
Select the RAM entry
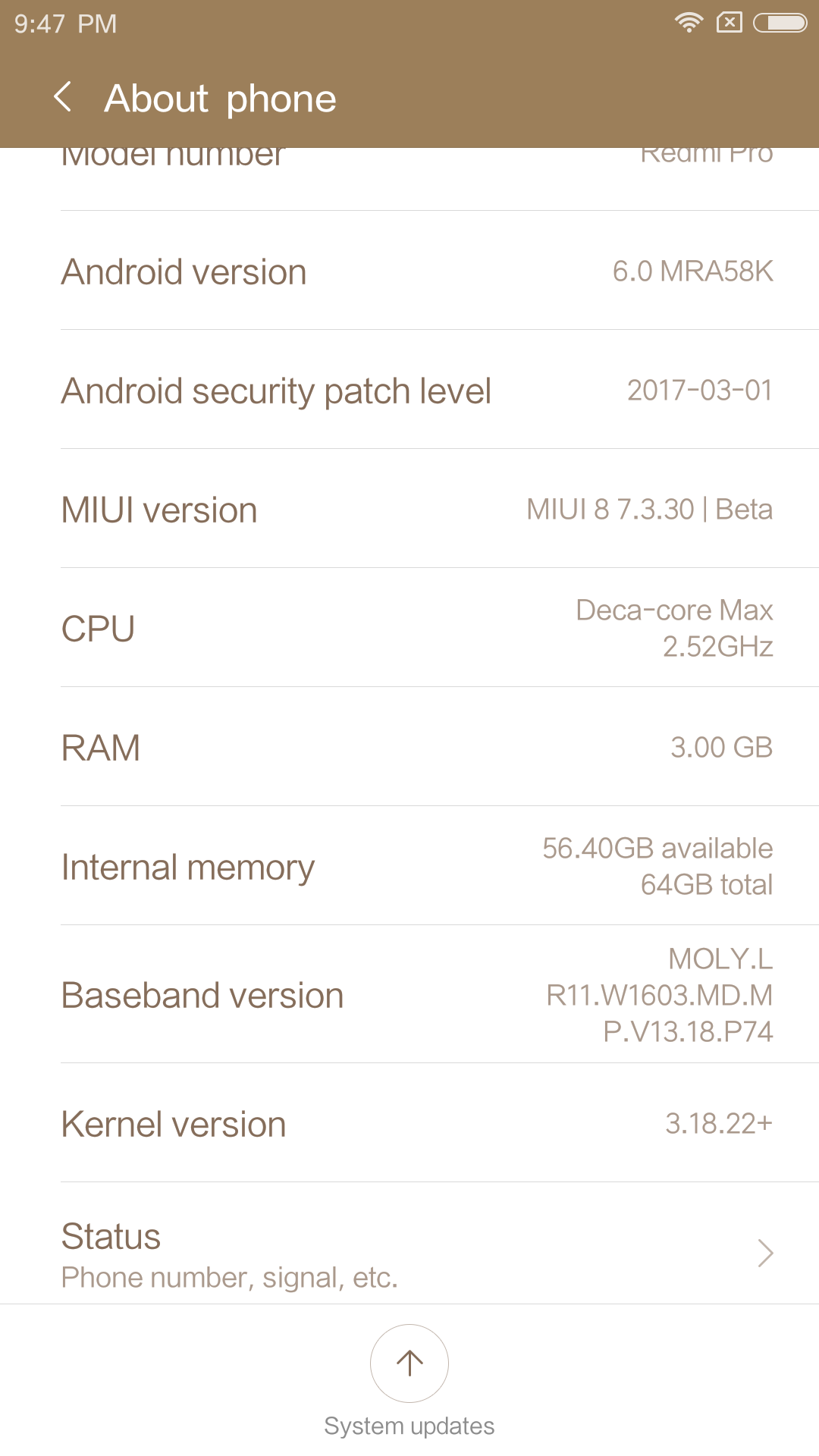tap(409, 747)
